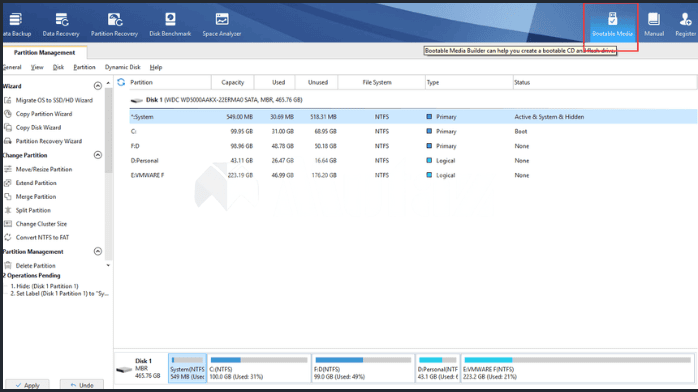Open Disk Benchmark tool

coord(170,25)
